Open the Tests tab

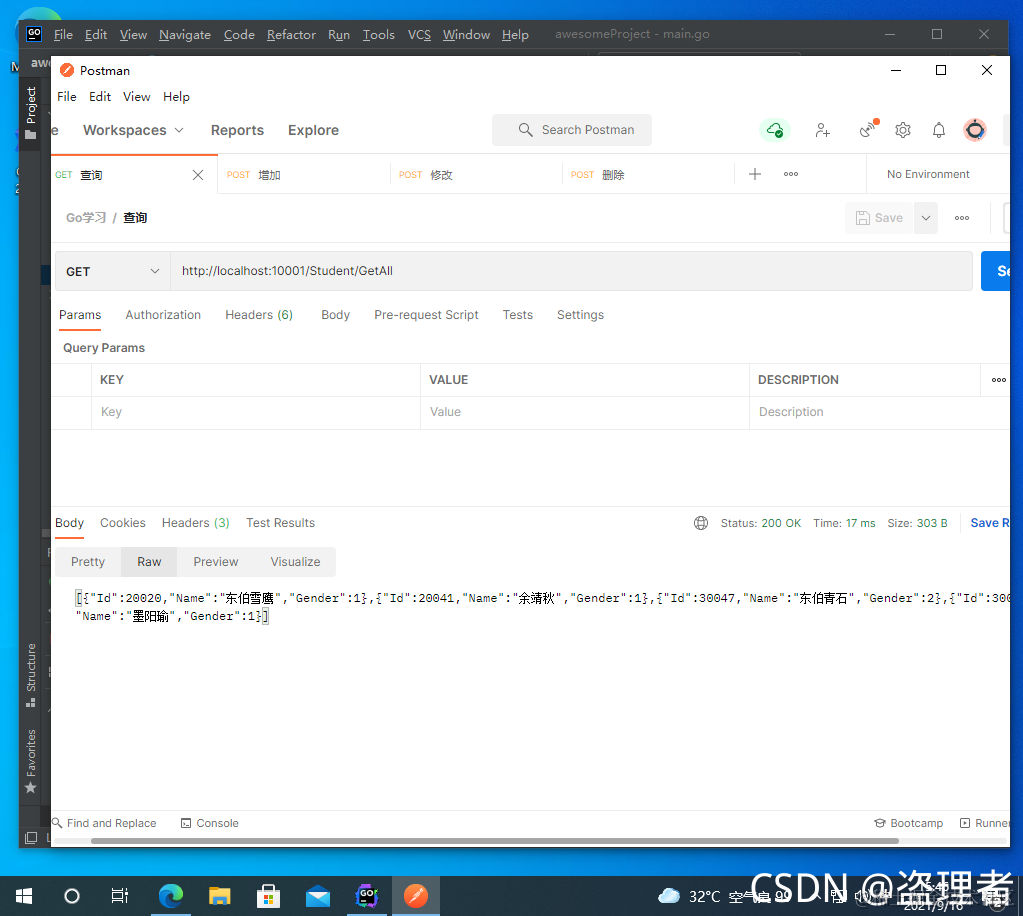[517, 314]
